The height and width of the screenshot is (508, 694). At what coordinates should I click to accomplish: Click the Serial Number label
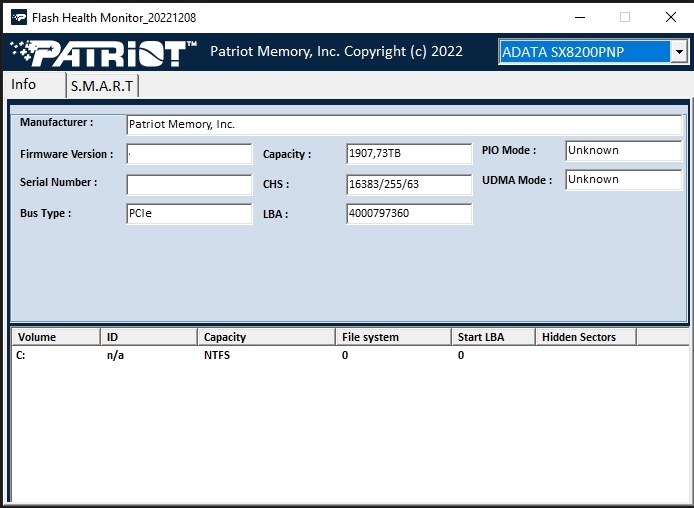(58, 182)
